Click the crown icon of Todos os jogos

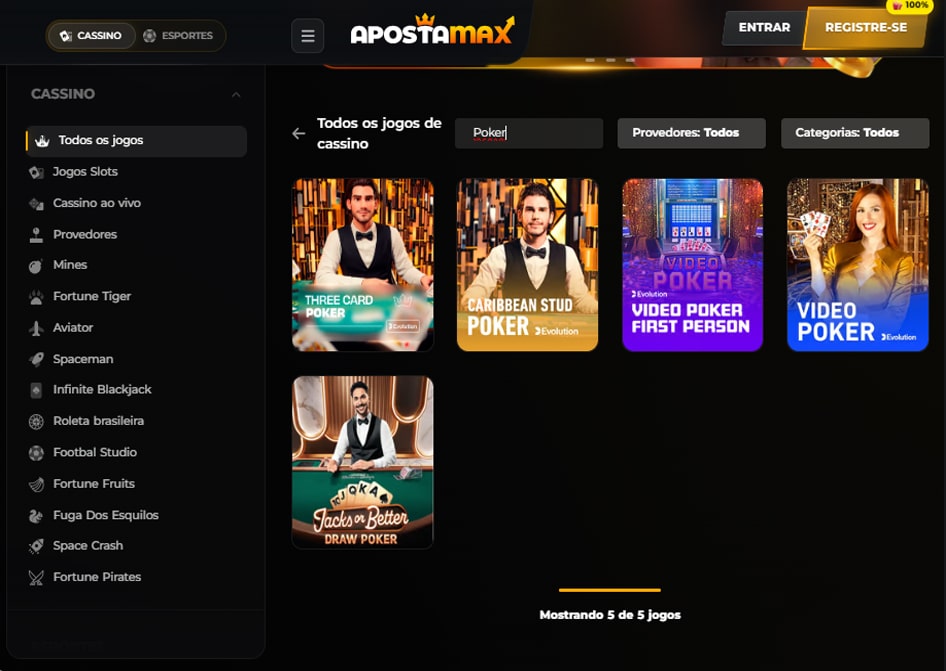pos(42,141)
